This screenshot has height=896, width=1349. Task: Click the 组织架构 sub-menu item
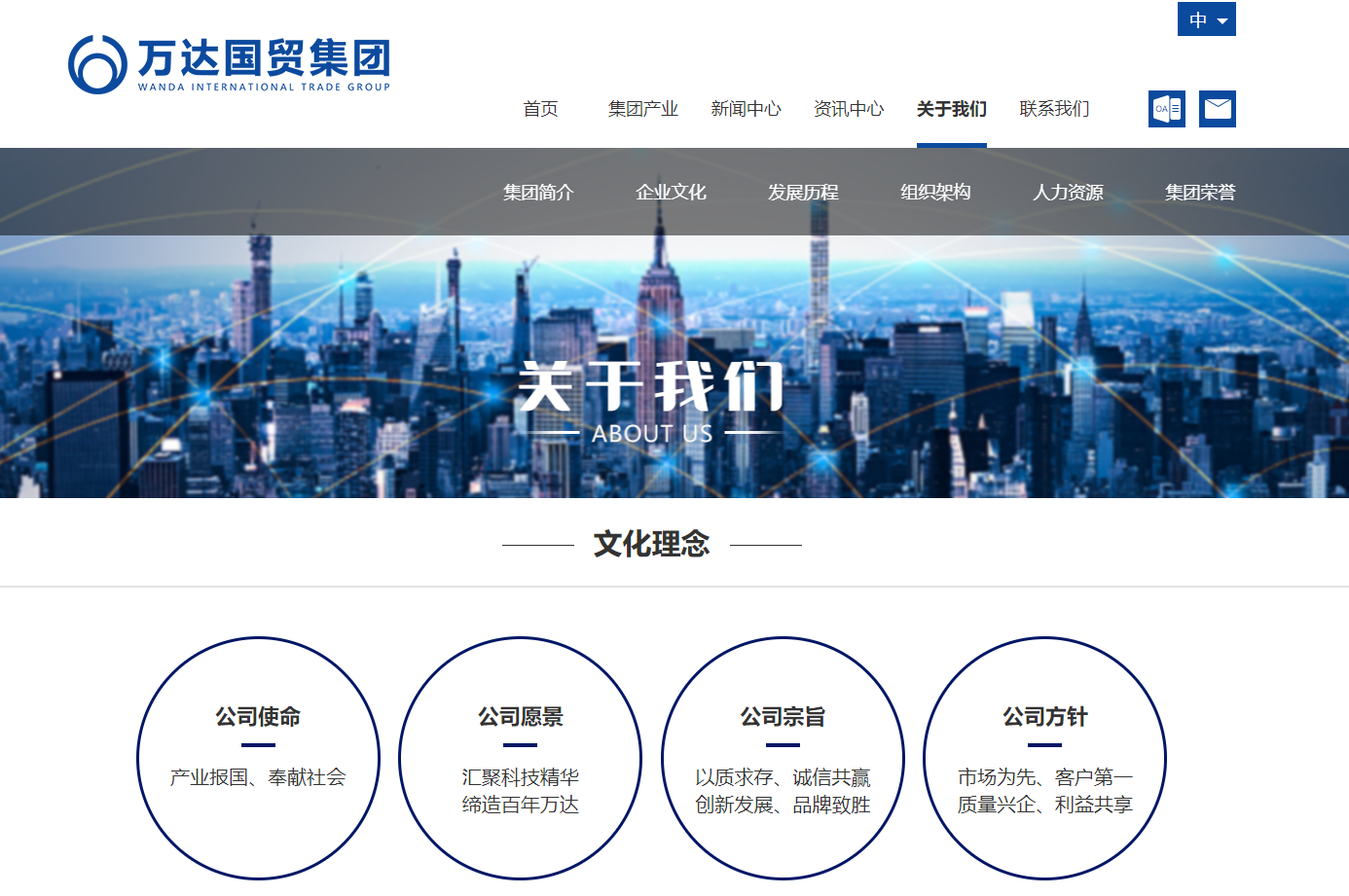click(x=937, y=192)
